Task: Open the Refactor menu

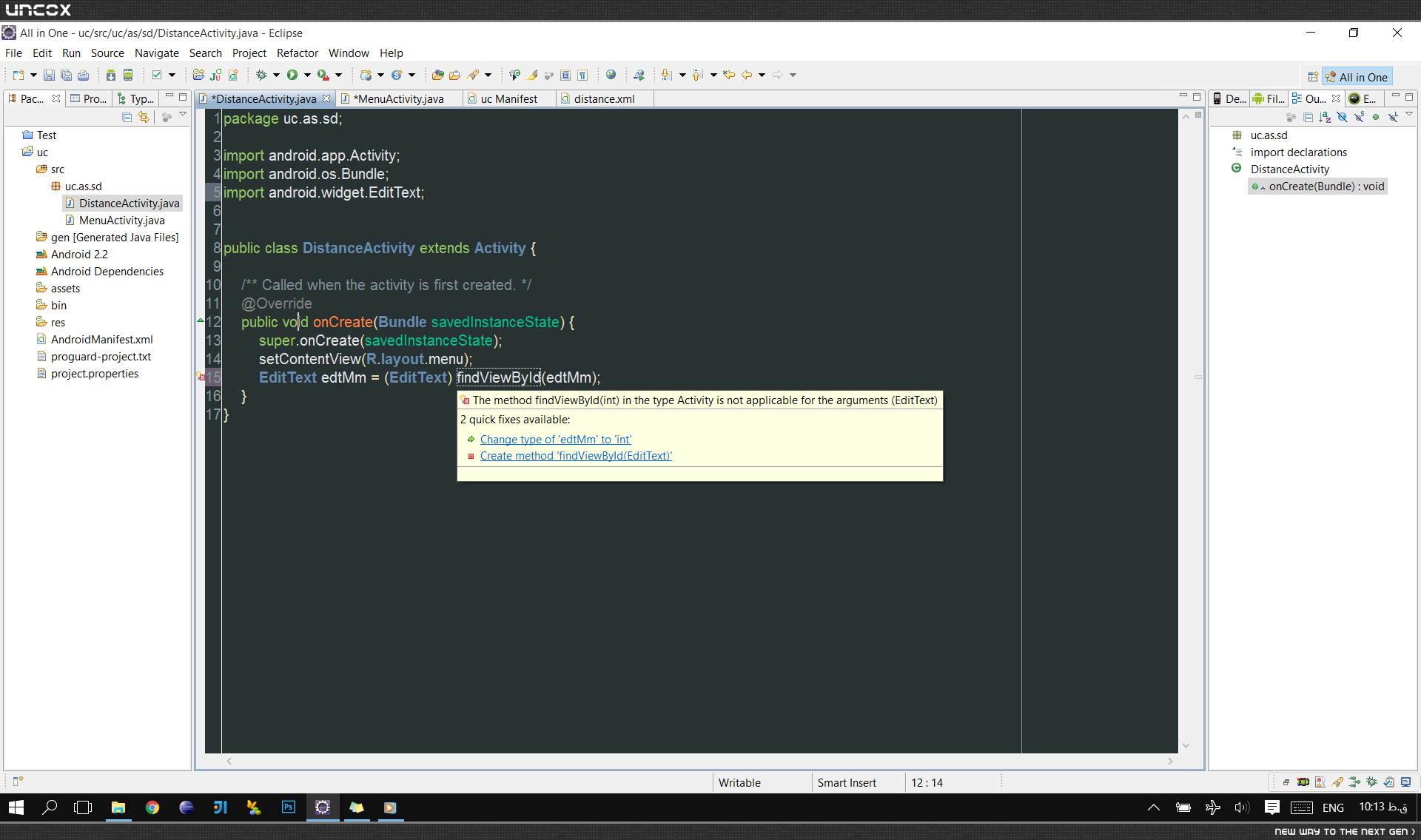Action: (x=298, y=53)
